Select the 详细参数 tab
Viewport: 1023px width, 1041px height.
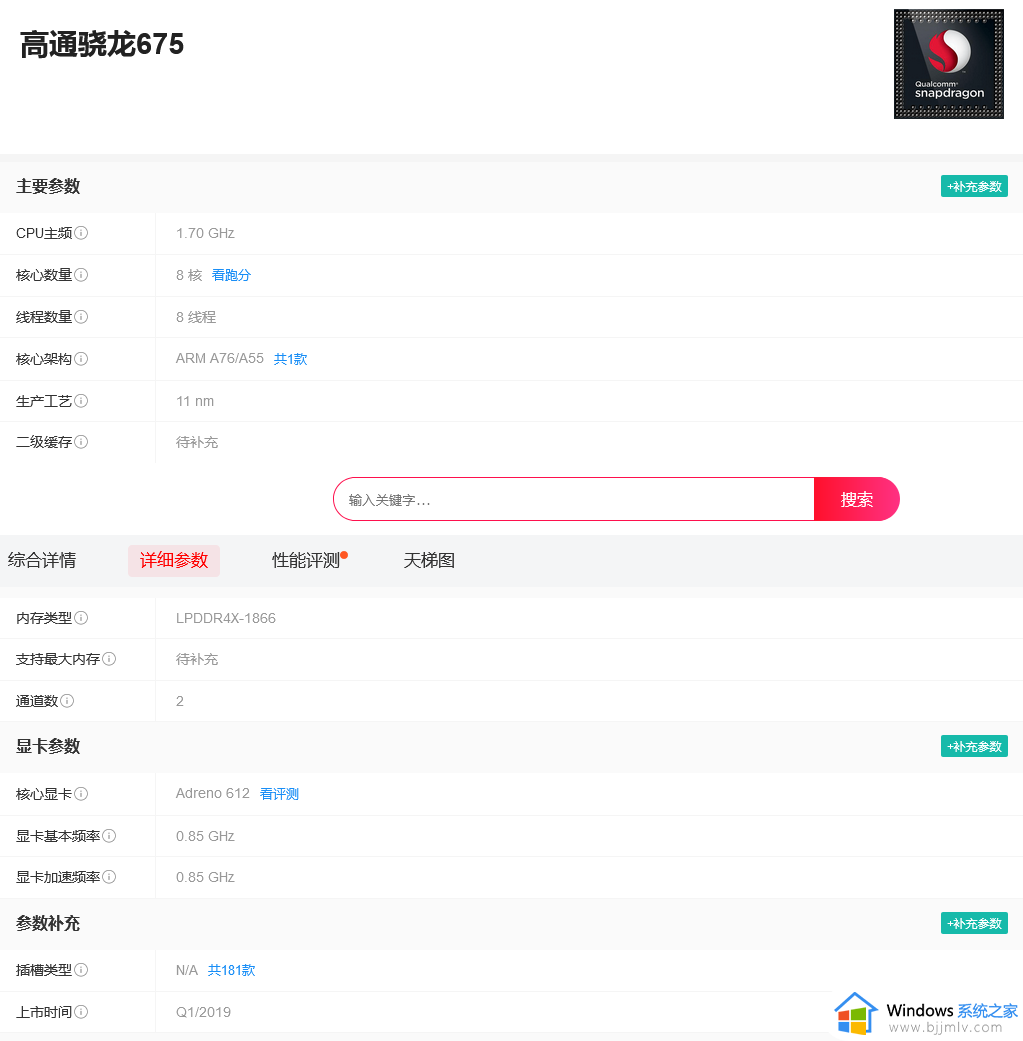174,560
